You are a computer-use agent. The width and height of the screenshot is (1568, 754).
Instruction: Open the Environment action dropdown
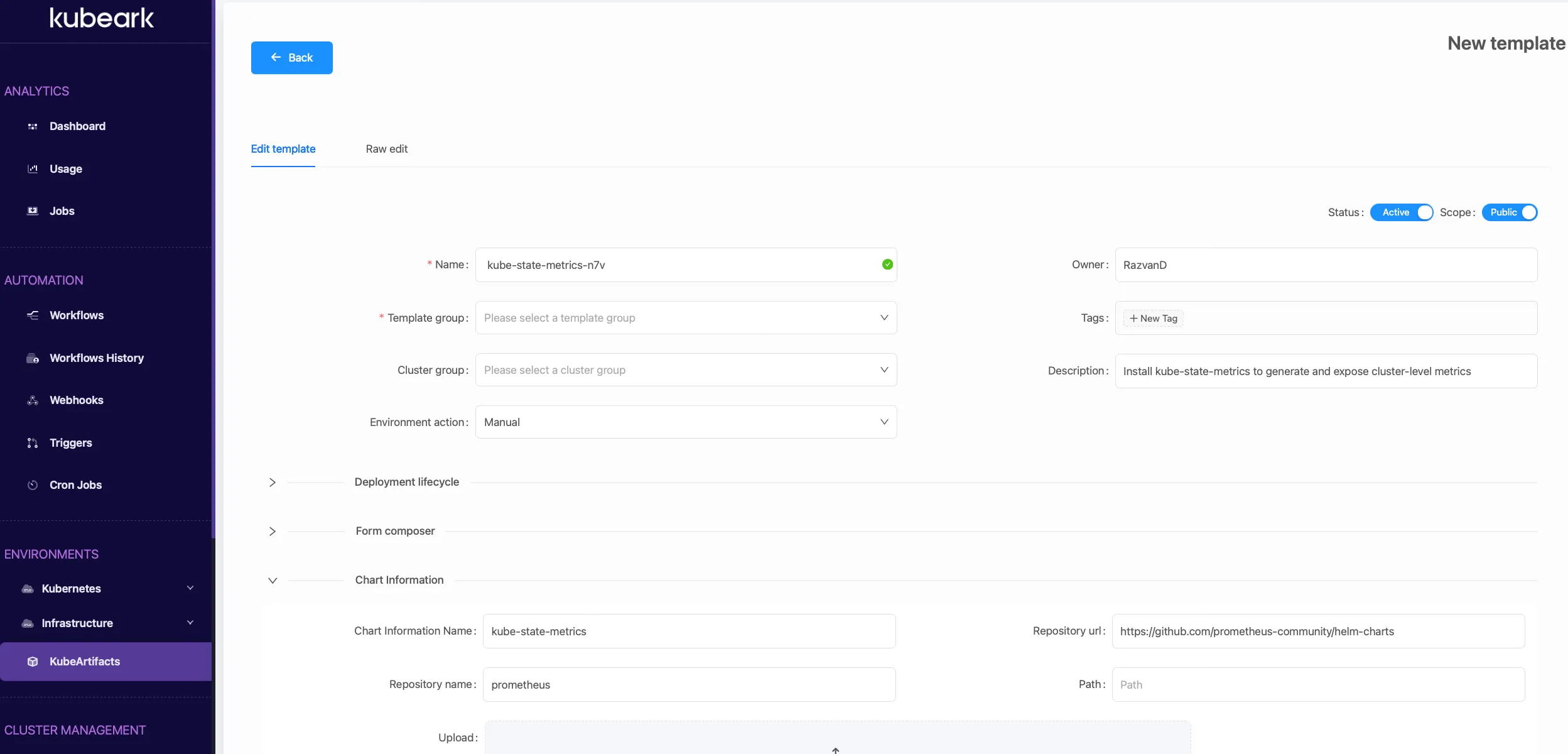pyautogui.click(x=686, y=422)
